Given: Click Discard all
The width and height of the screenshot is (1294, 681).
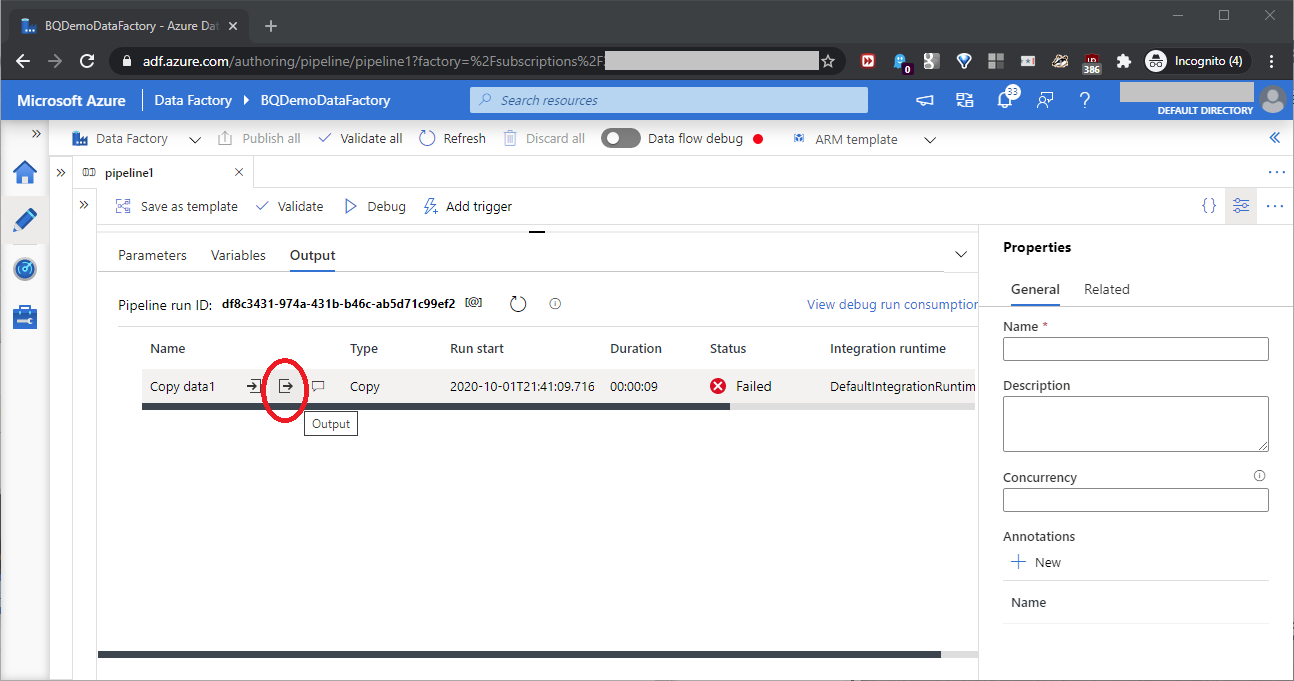Looking at the screenshot, I should coord(544,139).
